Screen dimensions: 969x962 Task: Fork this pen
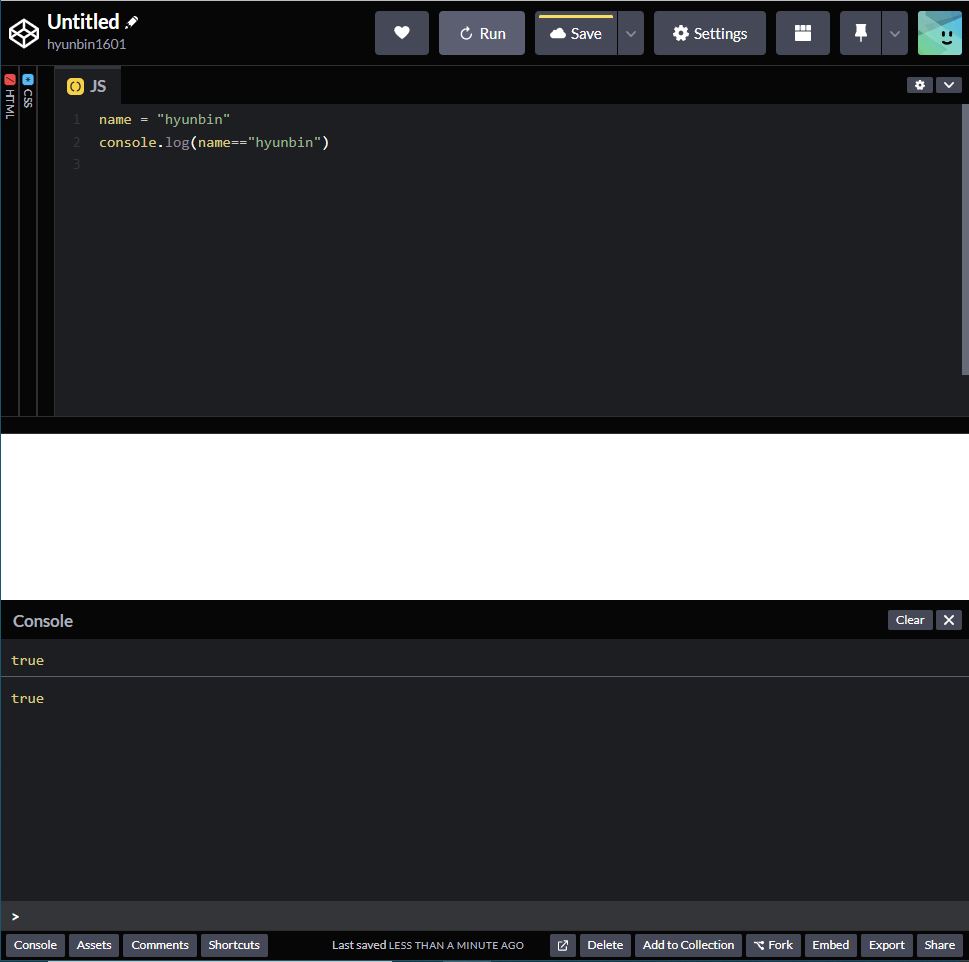click(773, 945)
